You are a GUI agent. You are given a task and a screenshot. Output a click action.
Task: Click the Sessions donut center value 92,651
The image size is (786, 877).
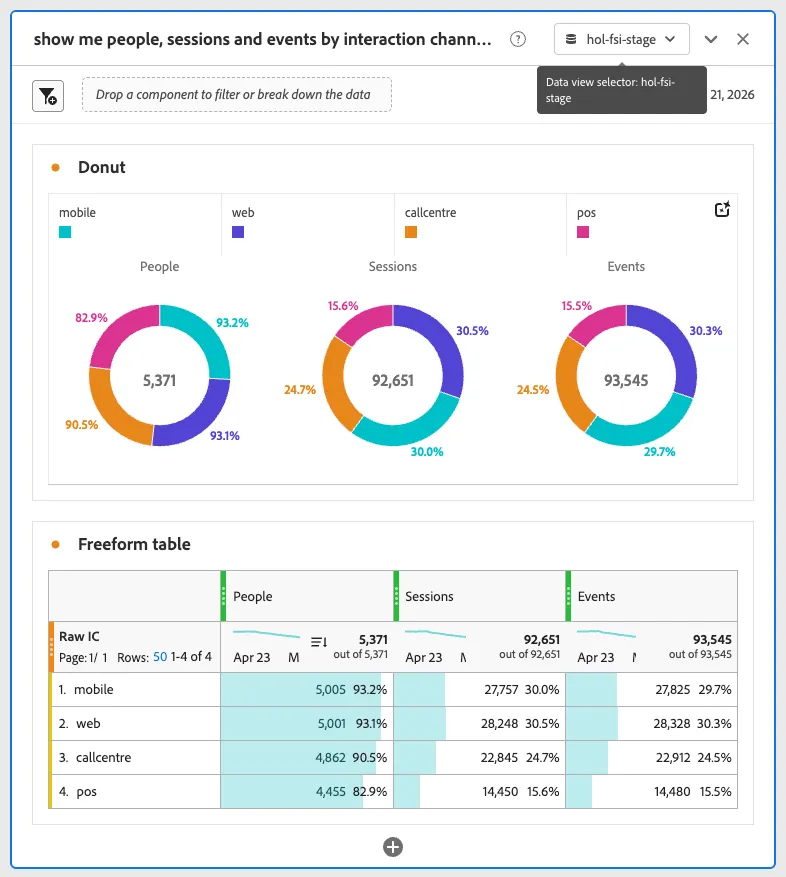(x=393, y=381)
